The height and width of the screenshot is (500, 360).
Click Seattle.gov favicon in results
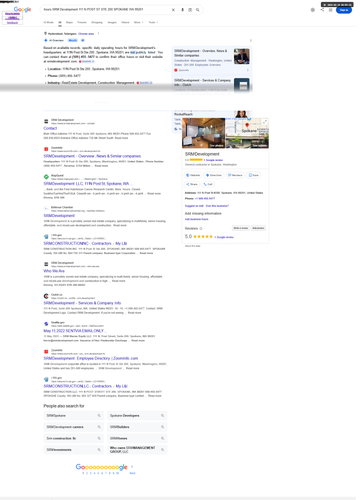pos(46,324)
